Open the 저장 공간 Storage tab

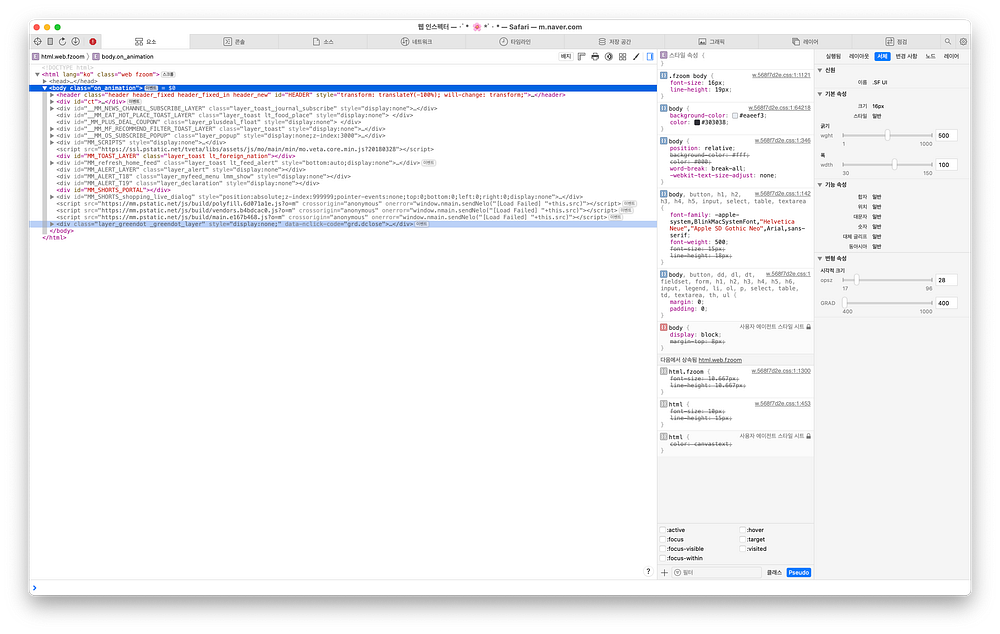[614, 41]
